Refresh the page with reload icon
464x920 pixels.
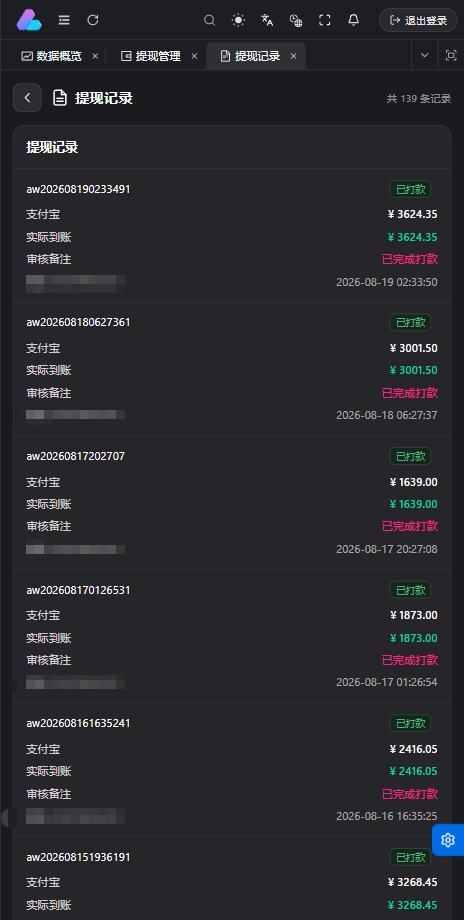point(93,20)
